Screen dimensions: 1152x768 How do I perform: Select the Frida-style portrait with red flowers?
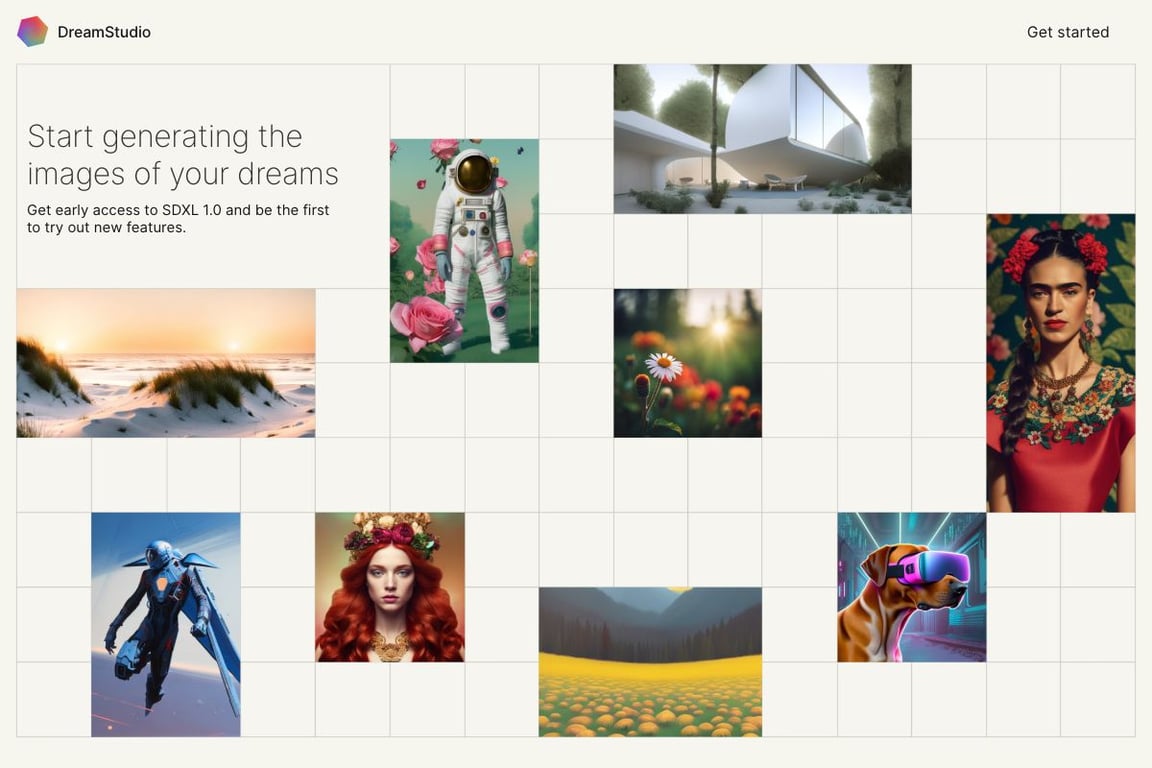(1061, 363)
